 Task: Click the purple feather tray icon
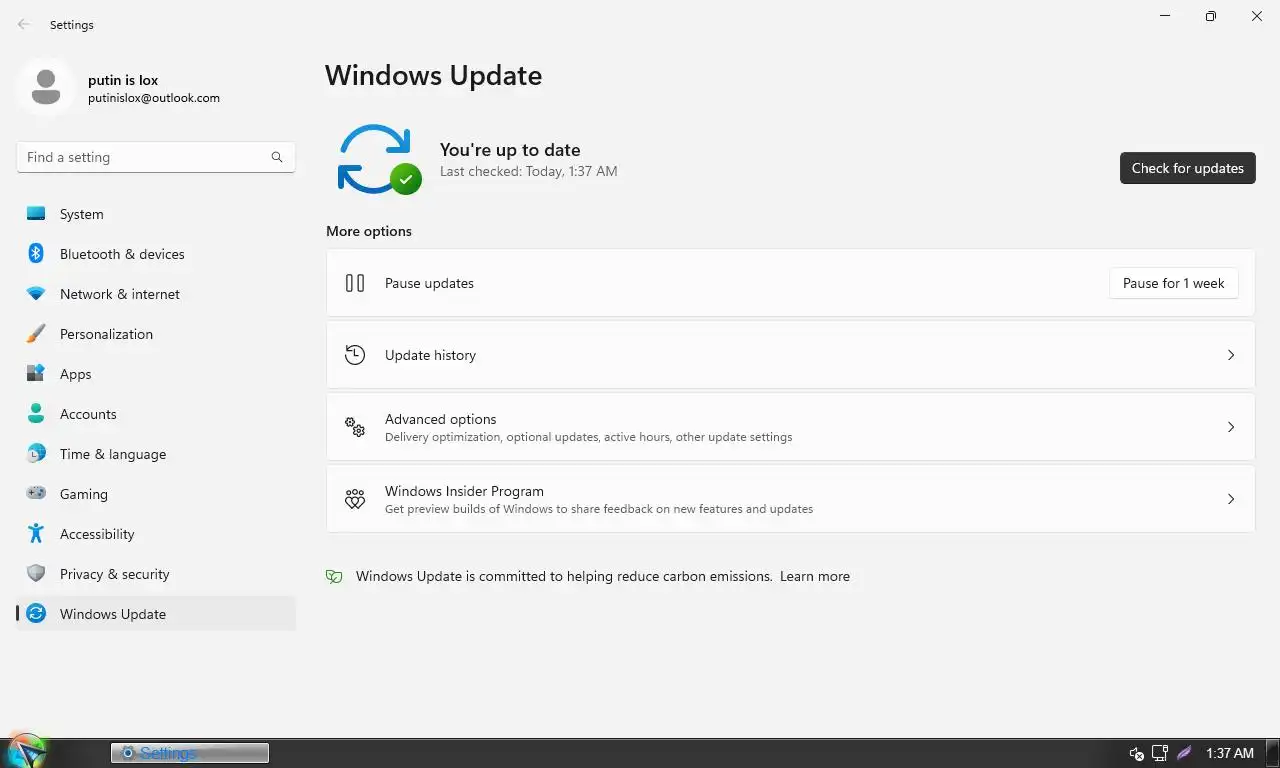tap(1184, 753)
